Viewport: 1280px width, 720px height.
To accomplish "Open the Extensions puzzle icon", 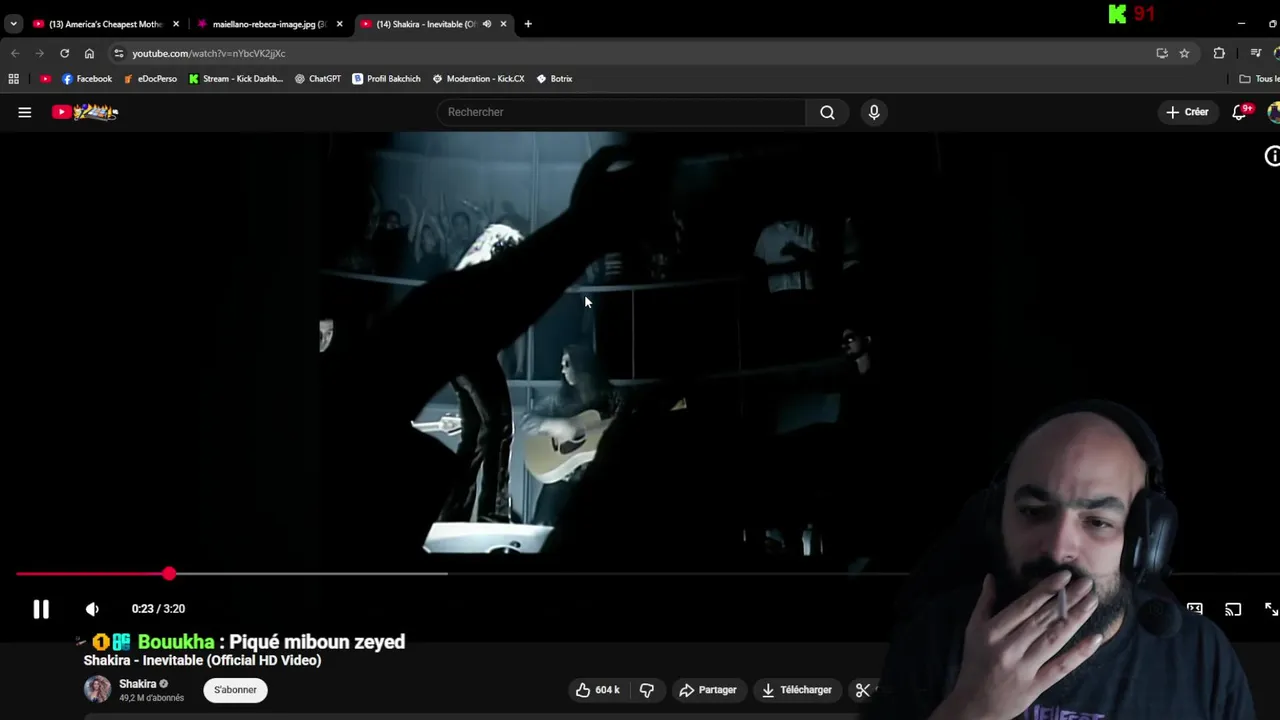I will point(1219,53).
